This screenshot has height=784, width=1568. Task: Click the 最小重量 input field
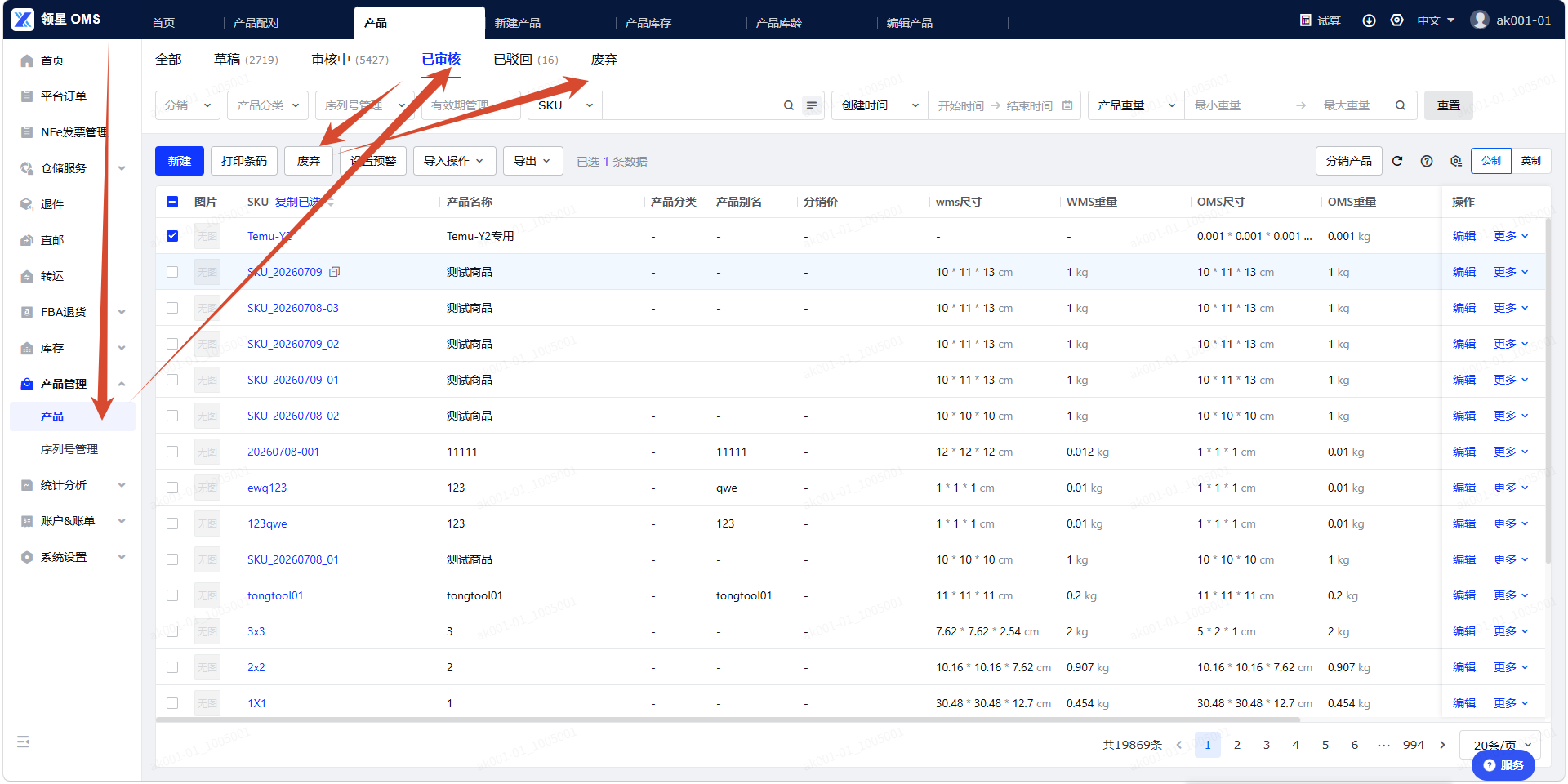1238,105
